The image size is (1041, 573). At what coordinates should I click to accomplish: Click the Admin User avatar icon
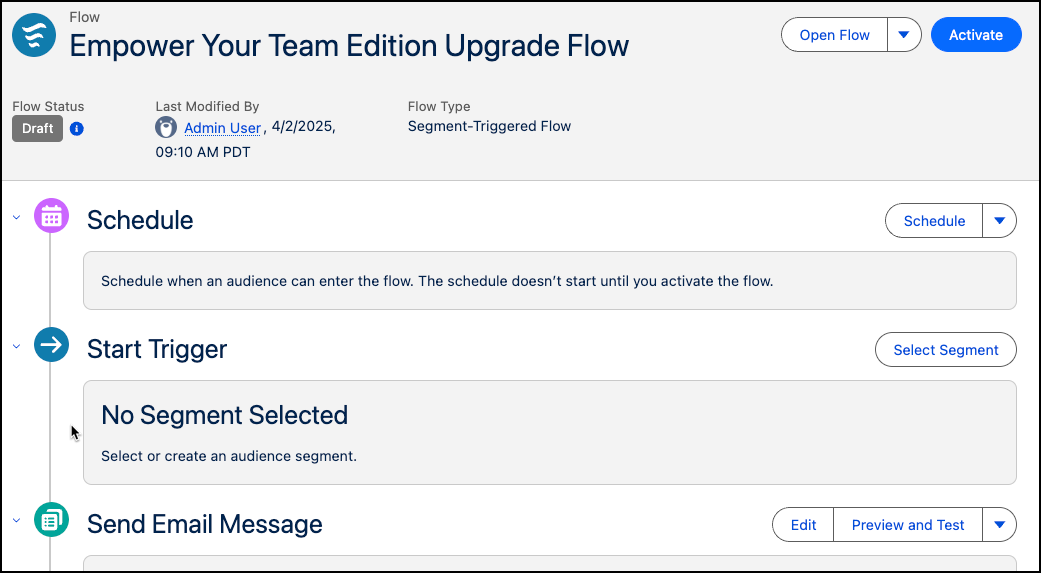[x=166, y=127]
